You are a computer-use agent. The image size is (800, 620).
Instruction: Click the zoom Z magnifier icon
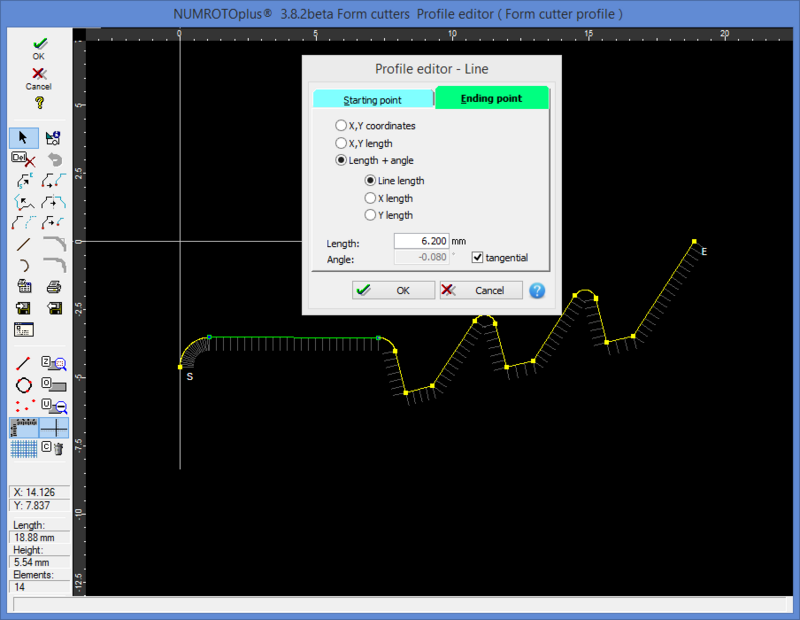click(x=54, y=363)
